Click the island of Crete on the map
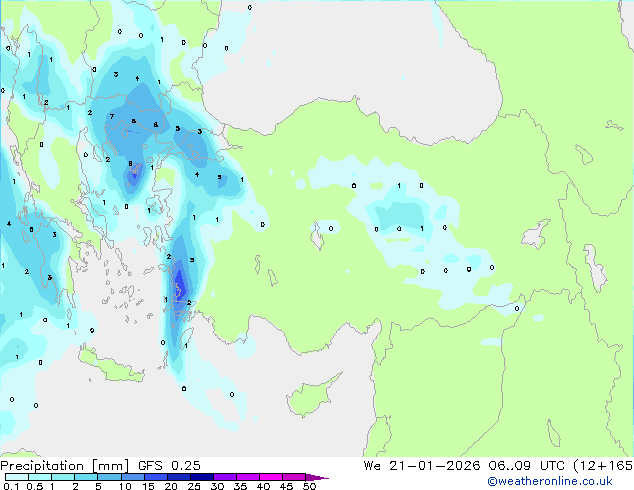This screenshot has width=634, height=490. coord(111,367)
